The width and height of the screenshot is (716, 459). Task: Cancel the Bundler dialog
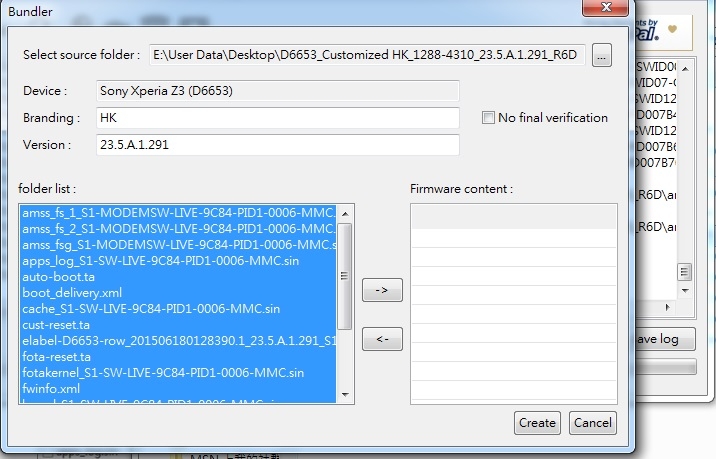click(593, 423)
